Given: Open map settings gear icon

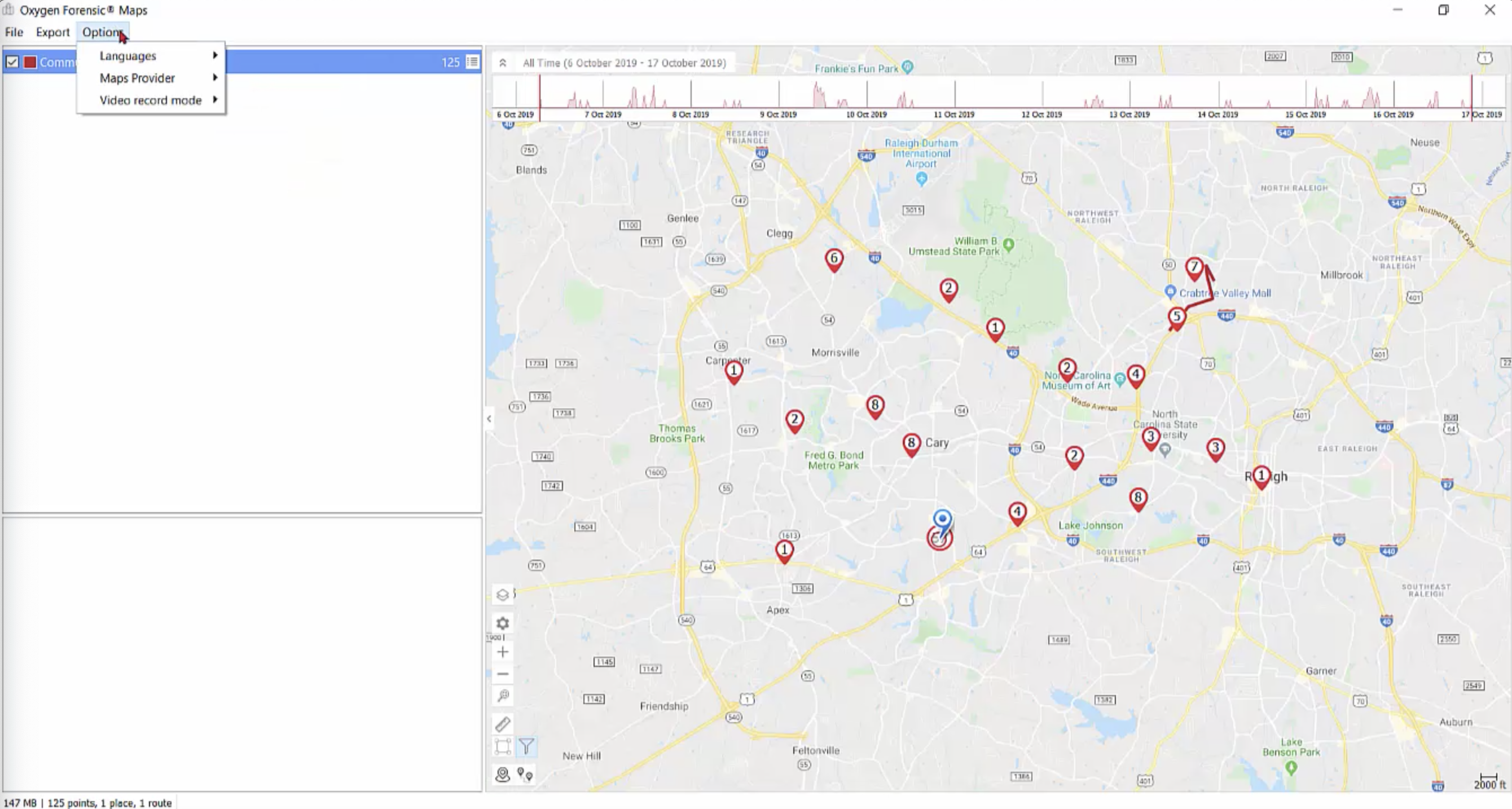Looking at the screenshot, I should (503, 623).
